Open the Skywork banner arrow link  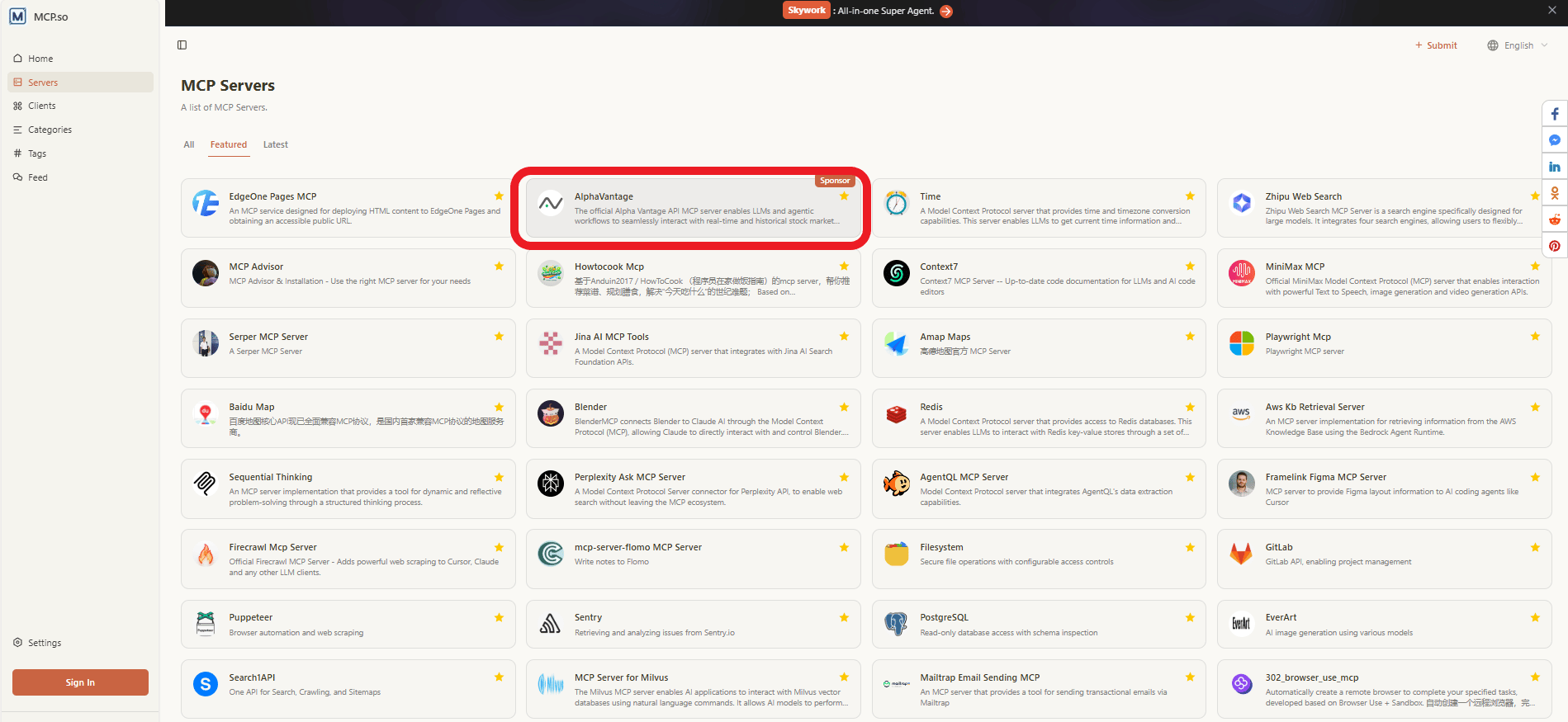click(x=946, y=12)
